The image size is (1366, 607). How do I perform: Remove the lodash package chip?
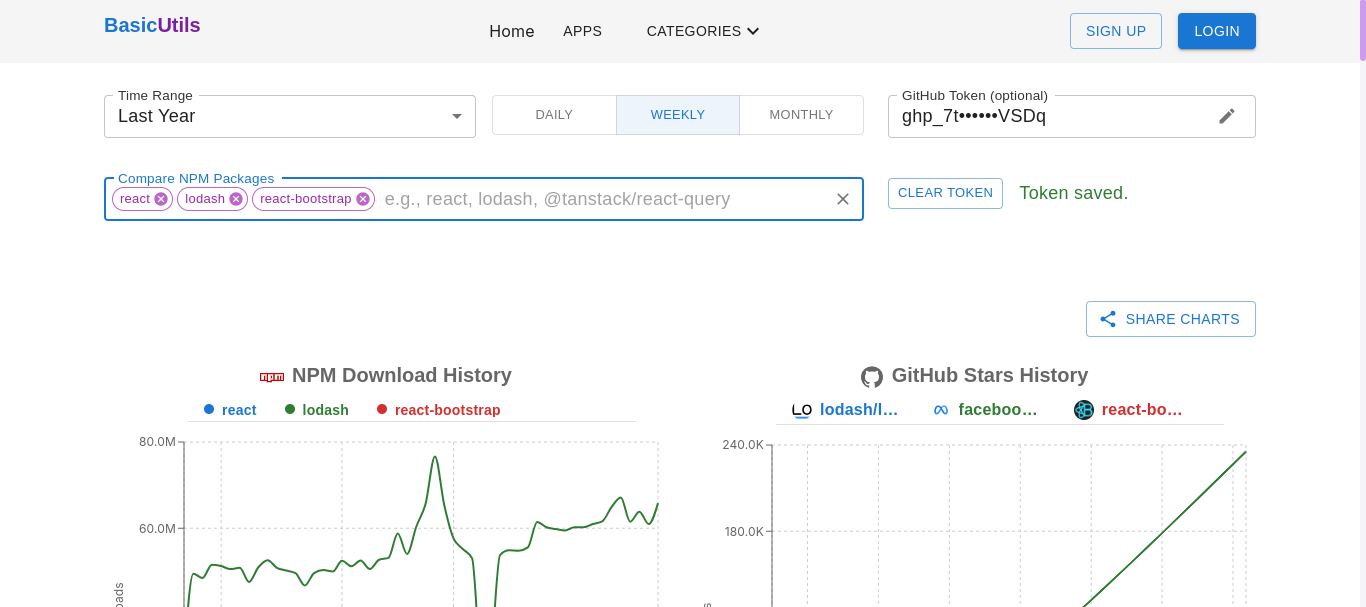point(236,199)
